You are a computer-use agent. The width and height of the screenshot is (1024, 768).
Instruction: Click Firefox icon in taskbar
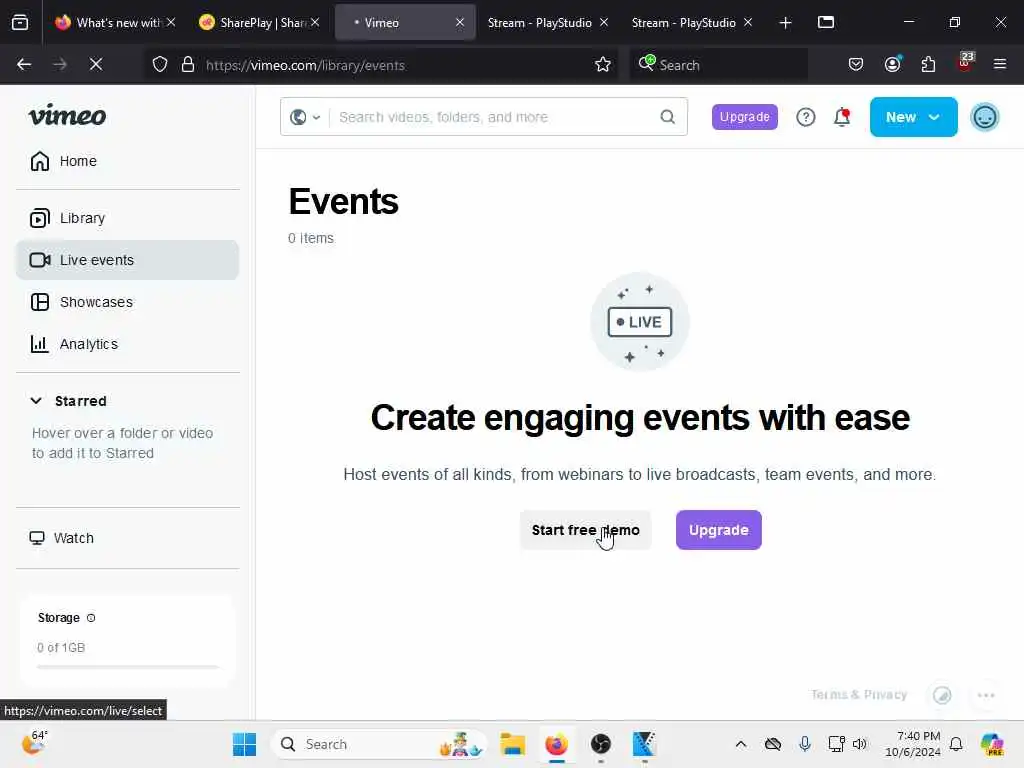tap(556, 744)
